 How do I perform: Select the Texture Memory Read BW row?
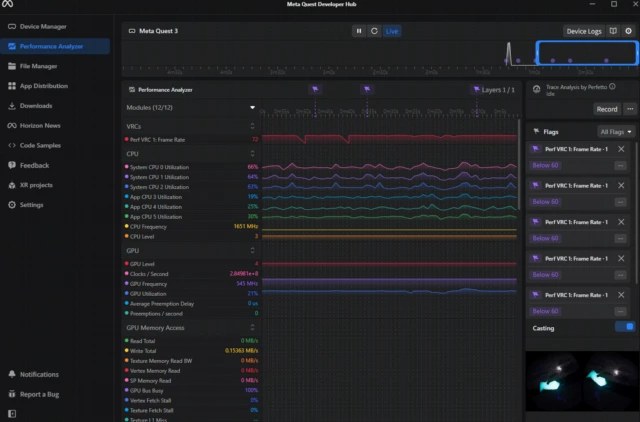point(191,361)
